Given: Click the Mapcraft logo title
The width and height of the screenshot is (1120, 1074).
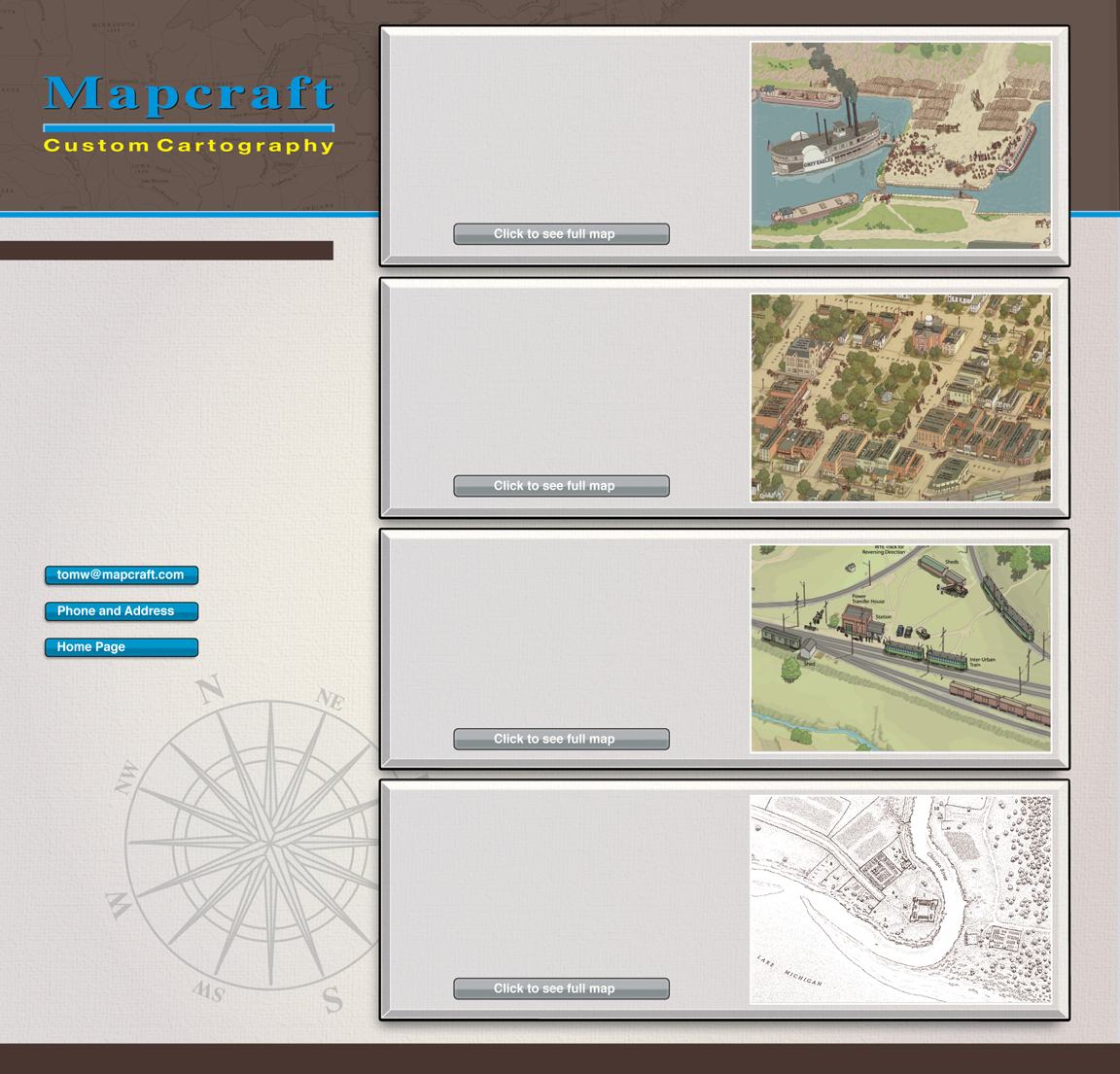Looking at the screenshot, I should tap(189, 94).
